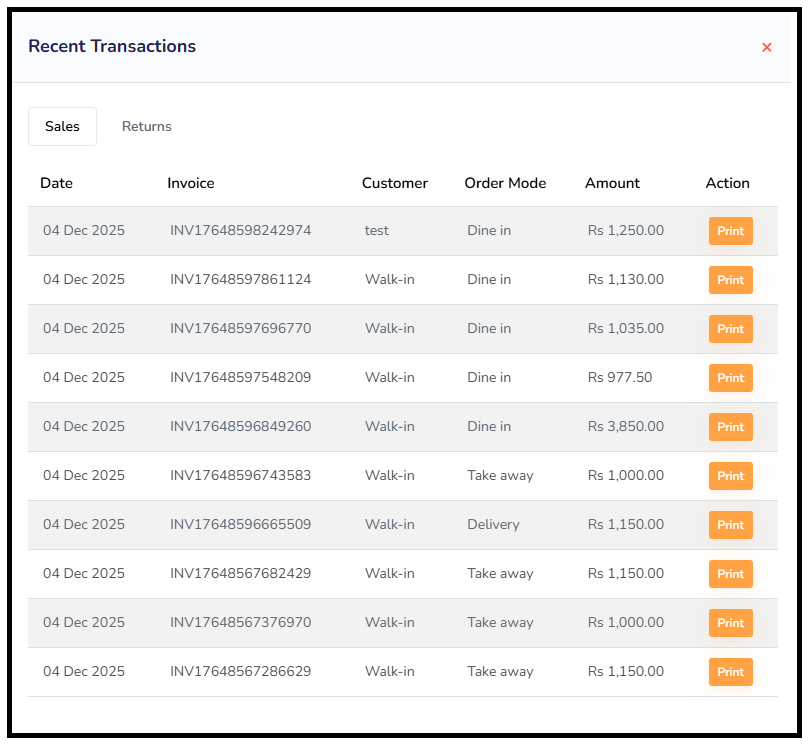810x750 pixels.
Task: Click invoice number INV17648596665509
Action: (240, 525)
